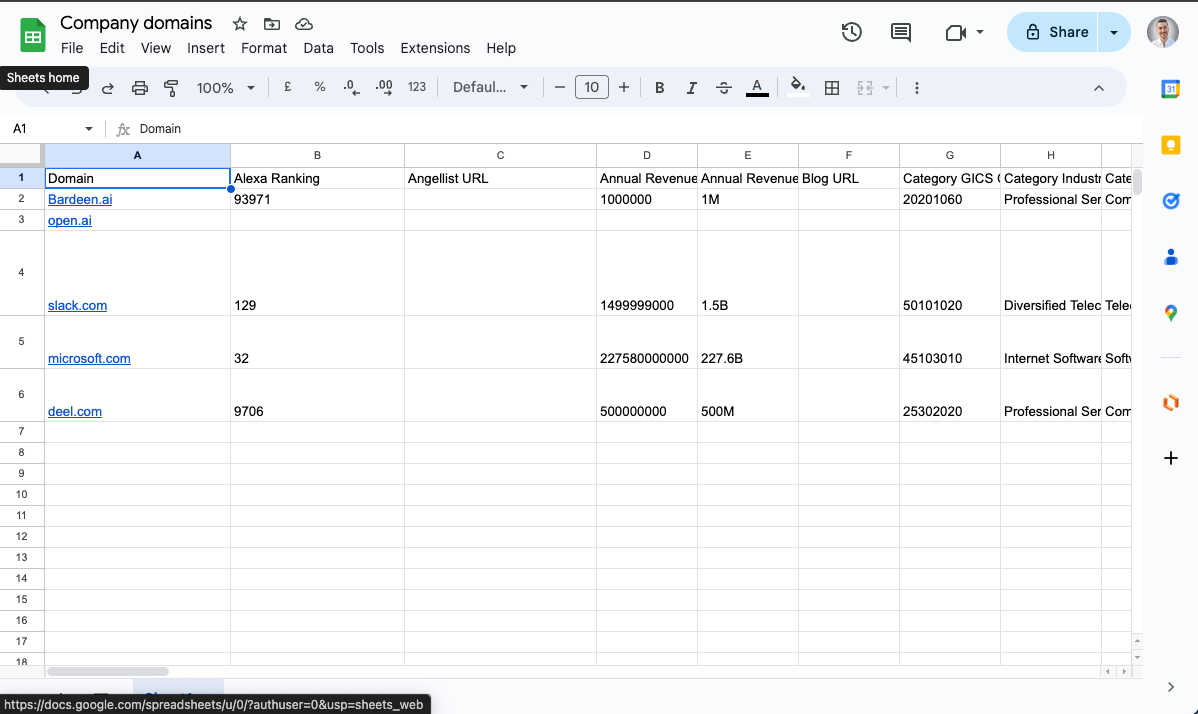Open more number formats 123
The image size is (1198, 714).
416,87
